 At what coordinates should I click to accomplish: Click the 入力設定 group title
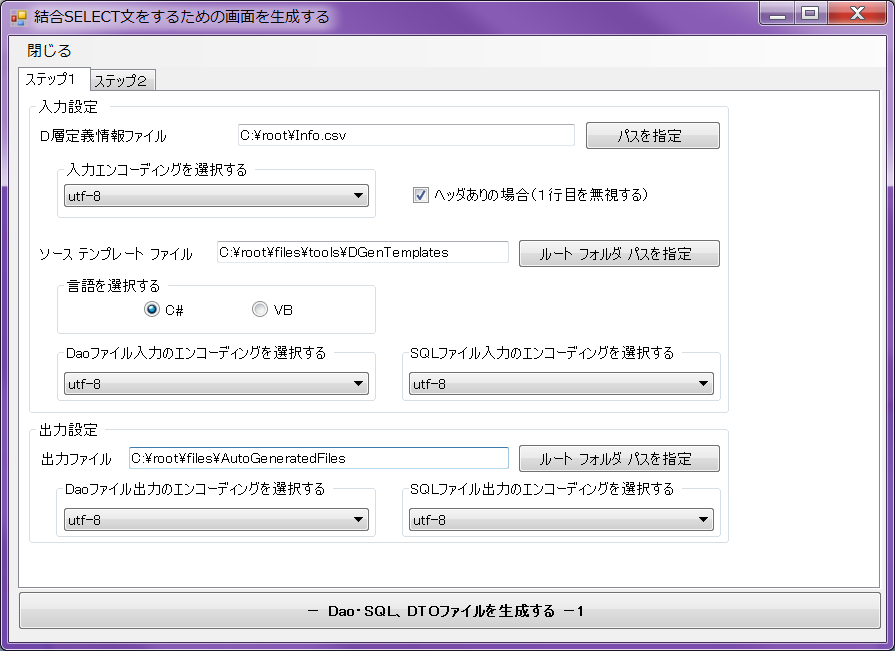tap(68, 107)
